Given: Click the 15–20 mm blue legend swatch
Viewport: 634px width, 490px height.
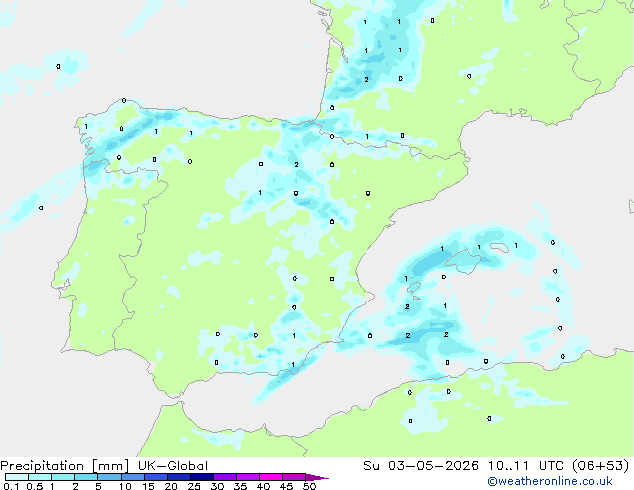Looking at the screenshot, I should [x=155, y=477].
